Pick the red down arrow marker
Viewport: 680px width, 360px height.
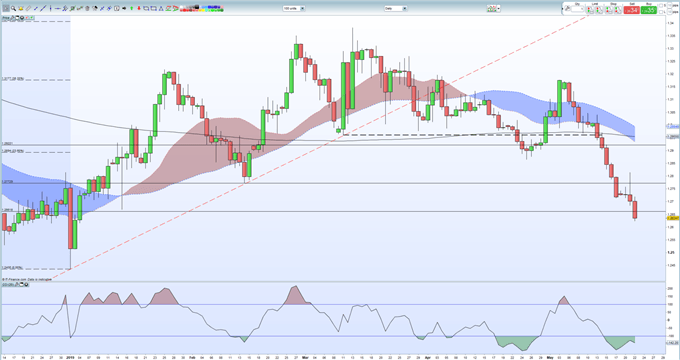click(139, 8)
